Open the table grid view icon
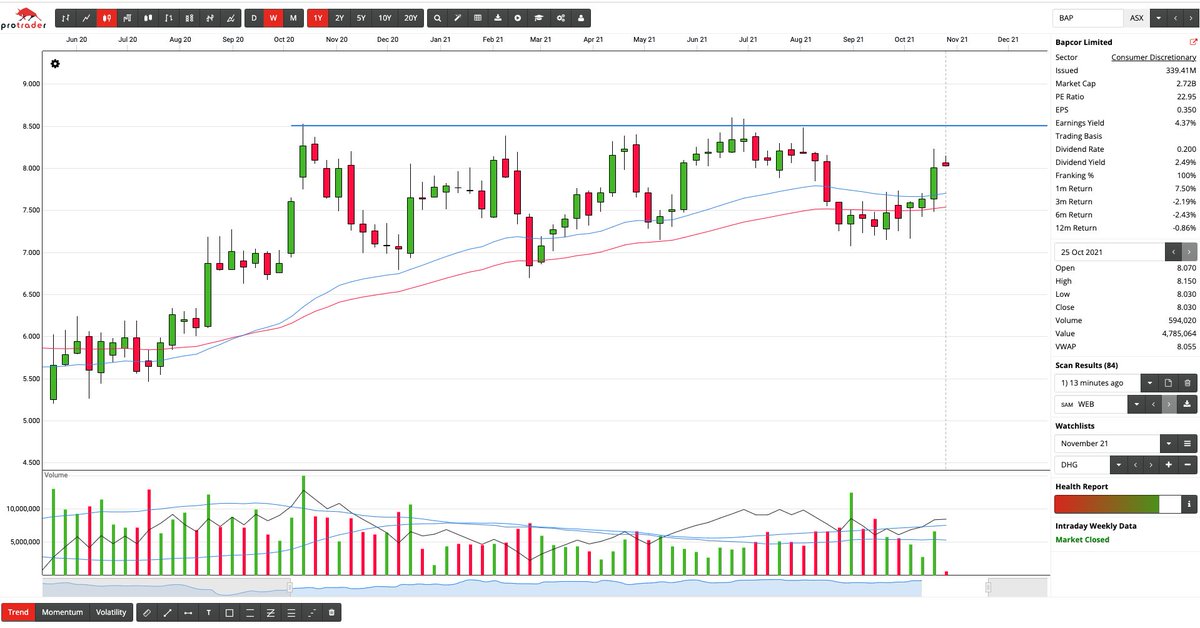Viewport: 1200px width, 628px height. pyautogui.click(x=477, y=18)
